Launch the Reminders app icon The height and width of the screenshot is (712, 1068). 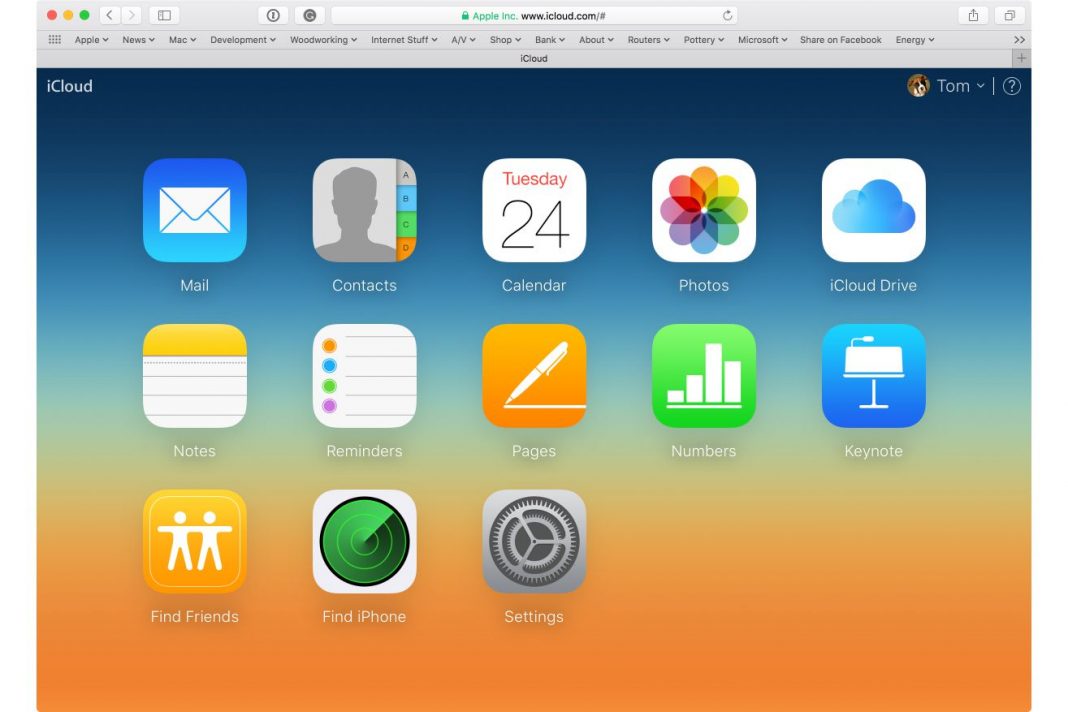pos(364,376)
